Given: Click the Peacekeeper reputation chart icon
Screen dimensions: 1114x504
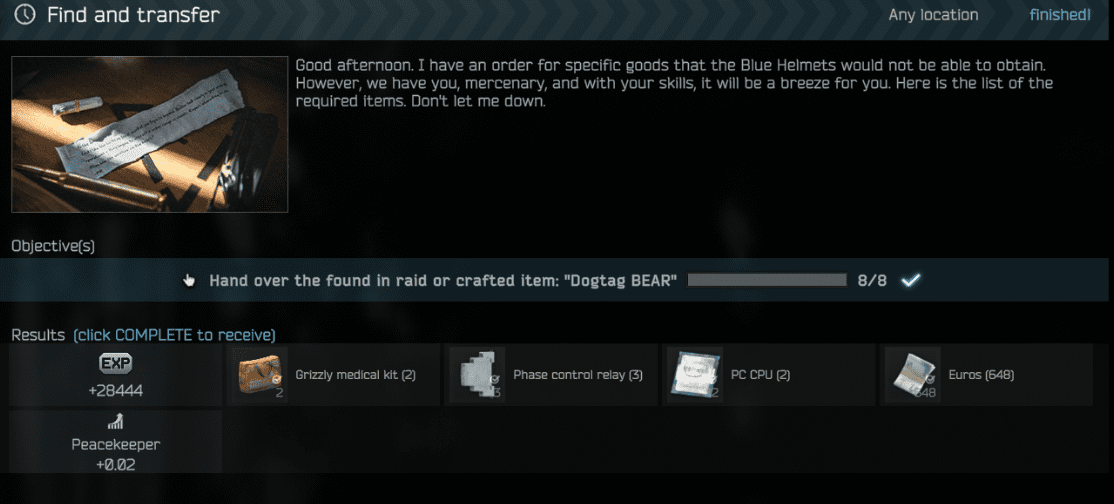Looking at the screenshot, I should click(116, 424).
